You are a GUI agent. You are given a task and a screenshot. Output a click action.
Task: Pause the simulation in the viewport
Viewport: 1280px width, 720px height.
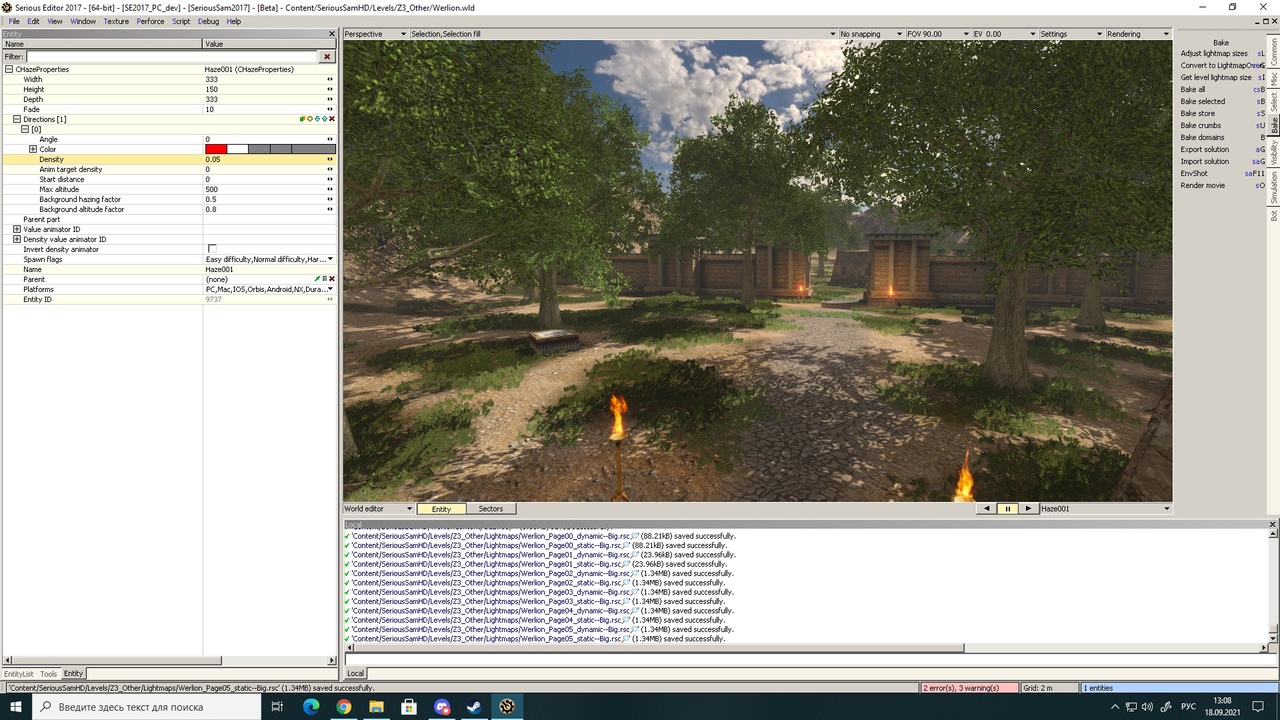tap(1007, 509)
